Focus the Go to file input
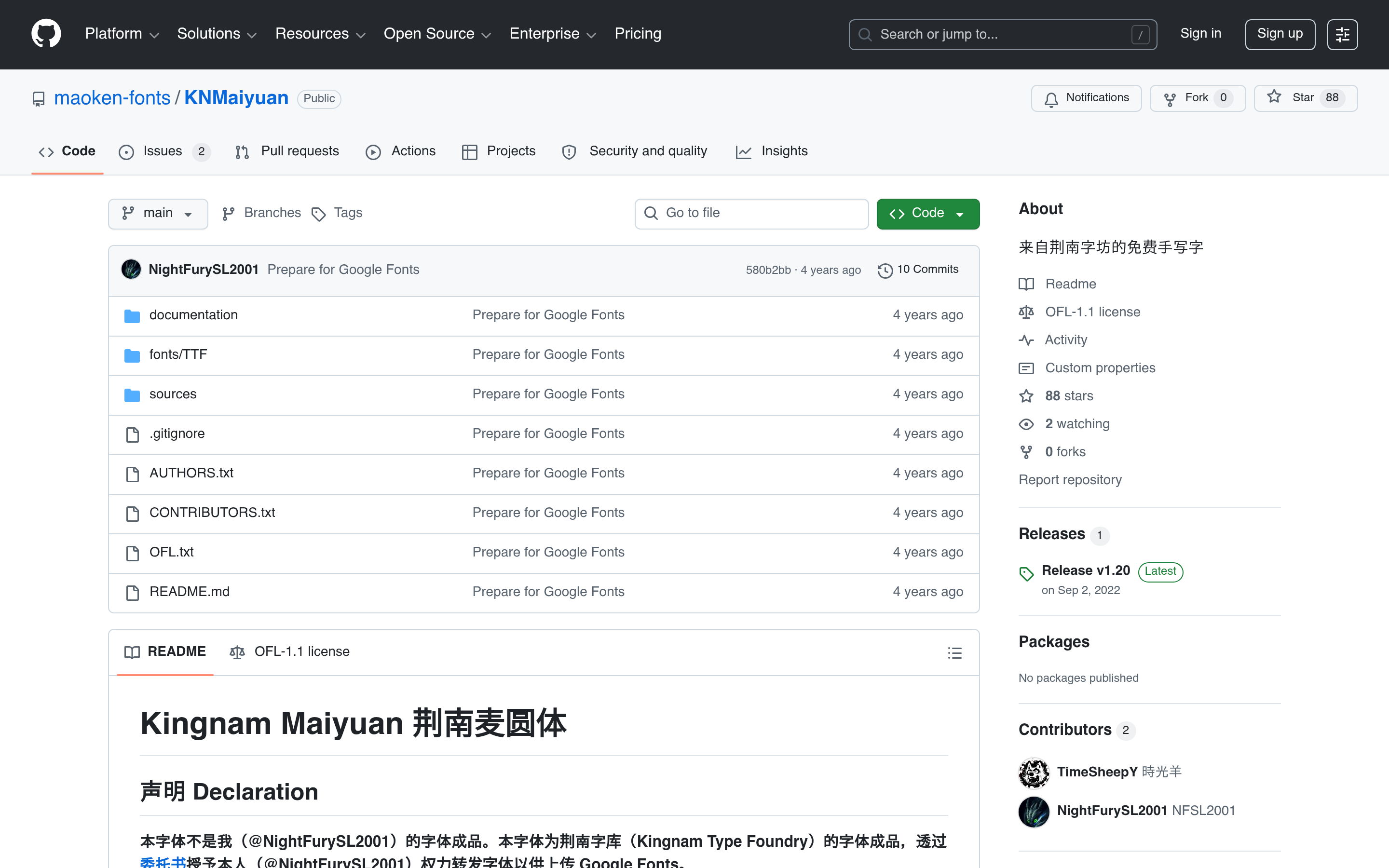This screenshot has width=1389, height=868. tap(751, 214)
